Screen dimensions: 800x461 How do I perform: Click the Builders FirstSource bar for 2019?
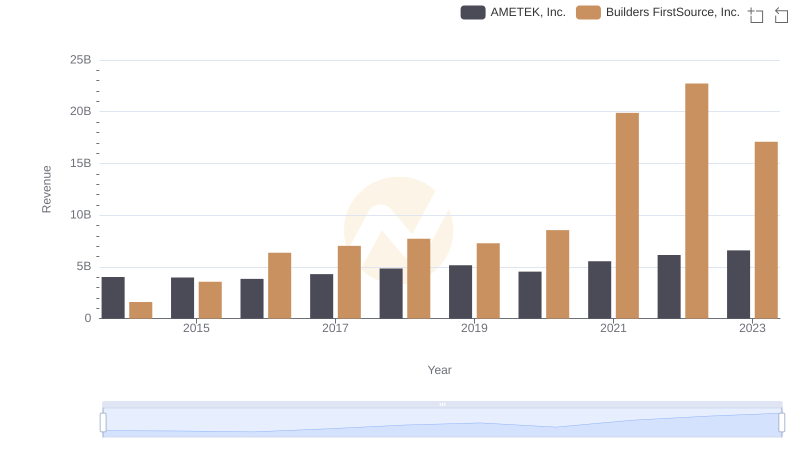[488, 281]
